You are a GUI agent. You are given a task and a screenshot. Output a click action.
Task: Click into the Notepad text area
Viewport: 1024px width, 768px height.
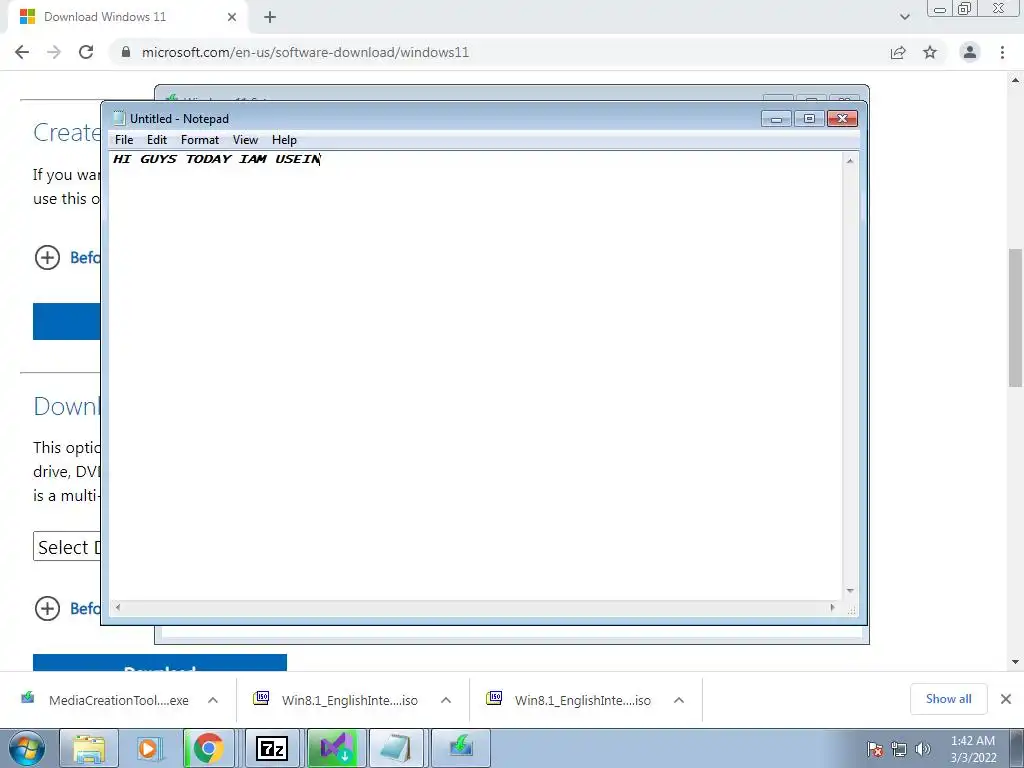pos(475,376)
